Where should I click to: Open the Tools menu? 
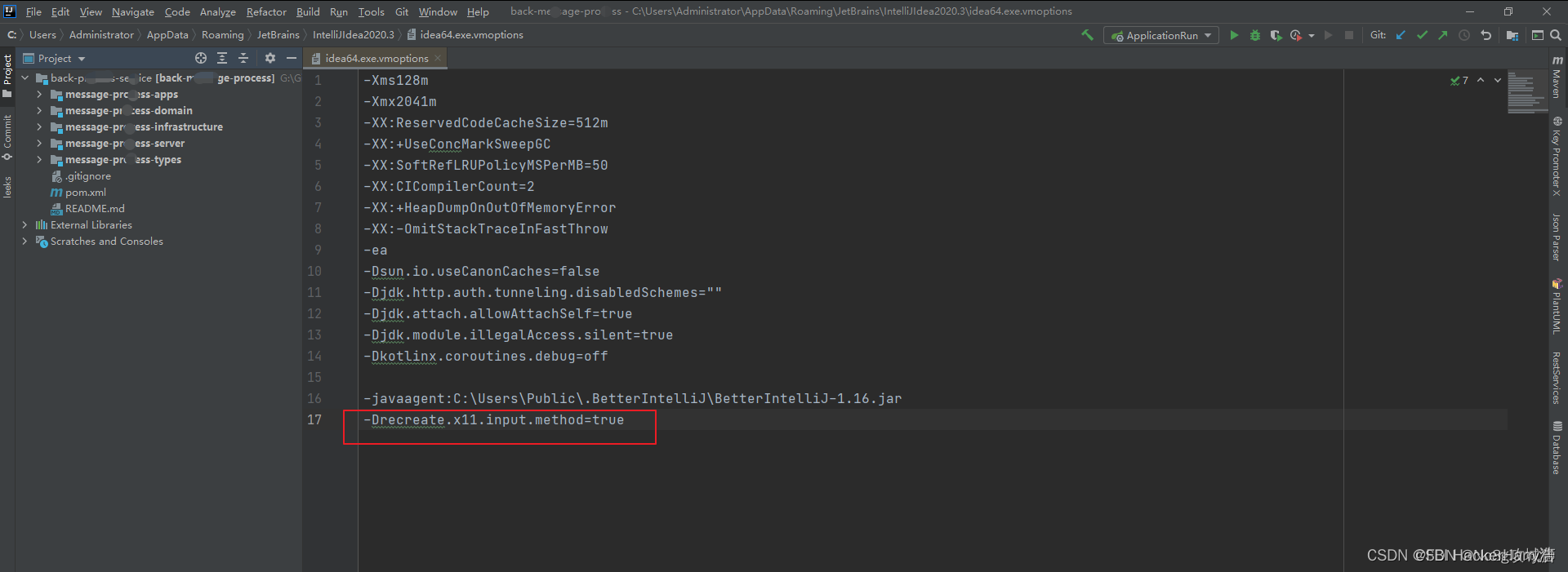371,11
